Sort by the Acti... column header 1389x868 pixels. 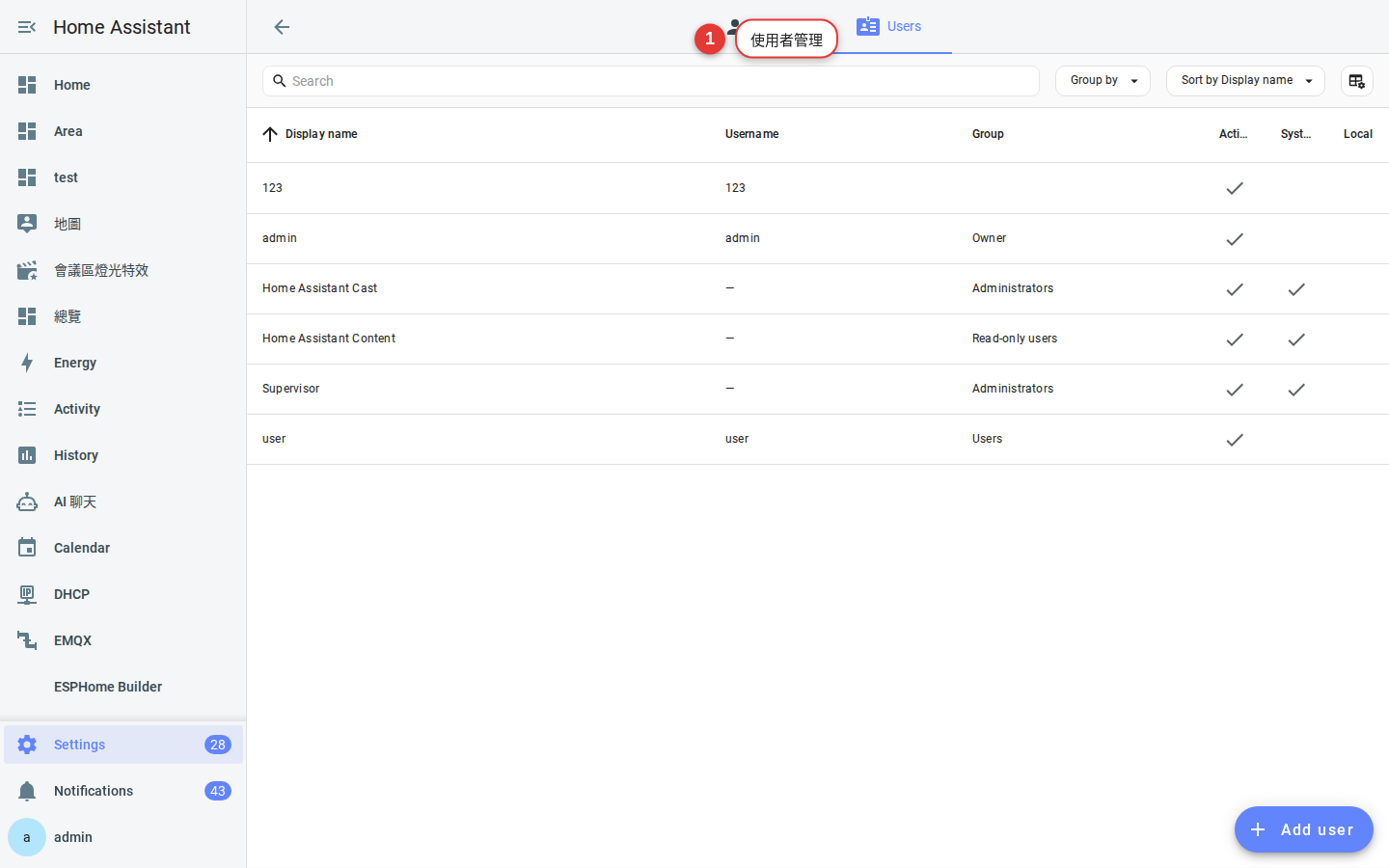[x=1233, y=134]
